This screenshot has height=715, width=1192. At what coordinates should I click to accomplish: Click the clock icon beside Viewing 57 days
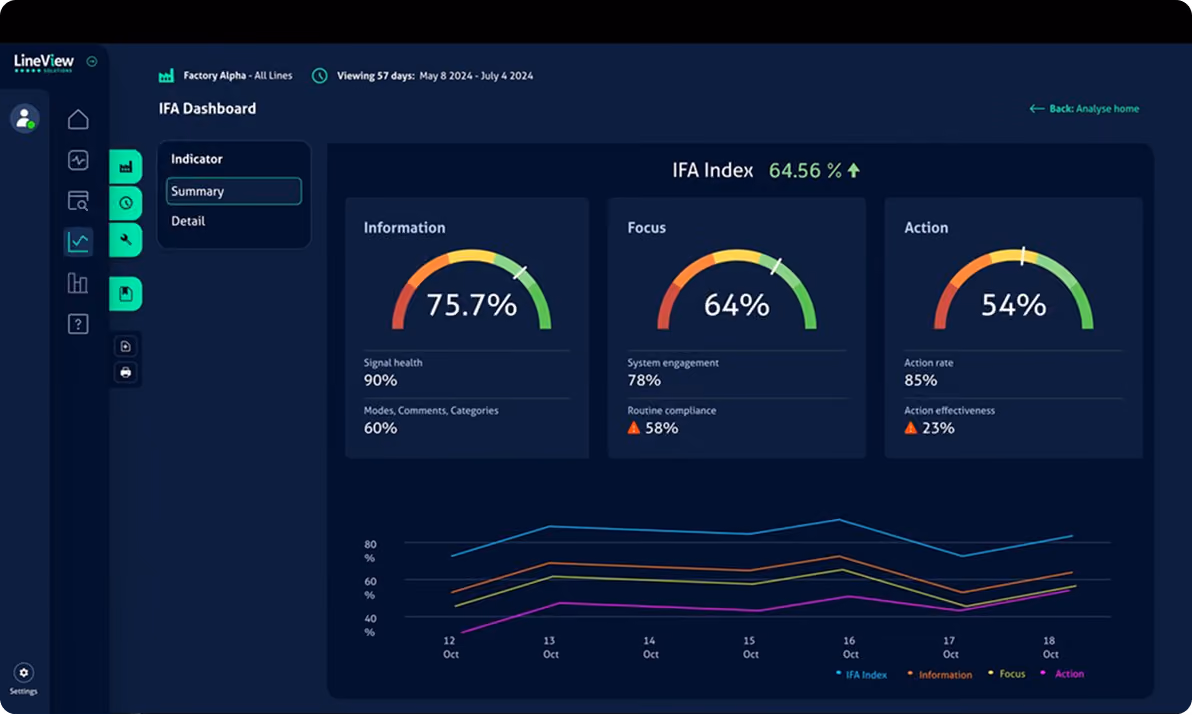320,75
